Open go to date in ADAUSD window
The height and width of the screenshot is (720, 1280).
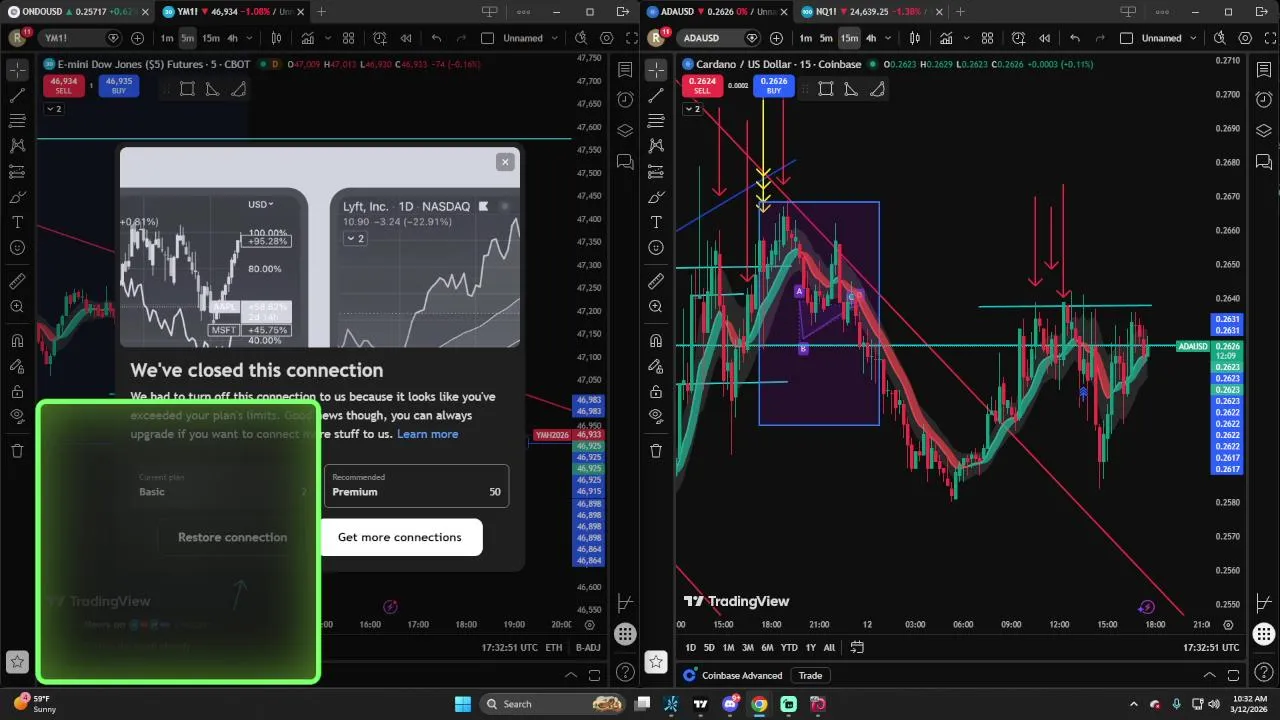pos(857,647)
